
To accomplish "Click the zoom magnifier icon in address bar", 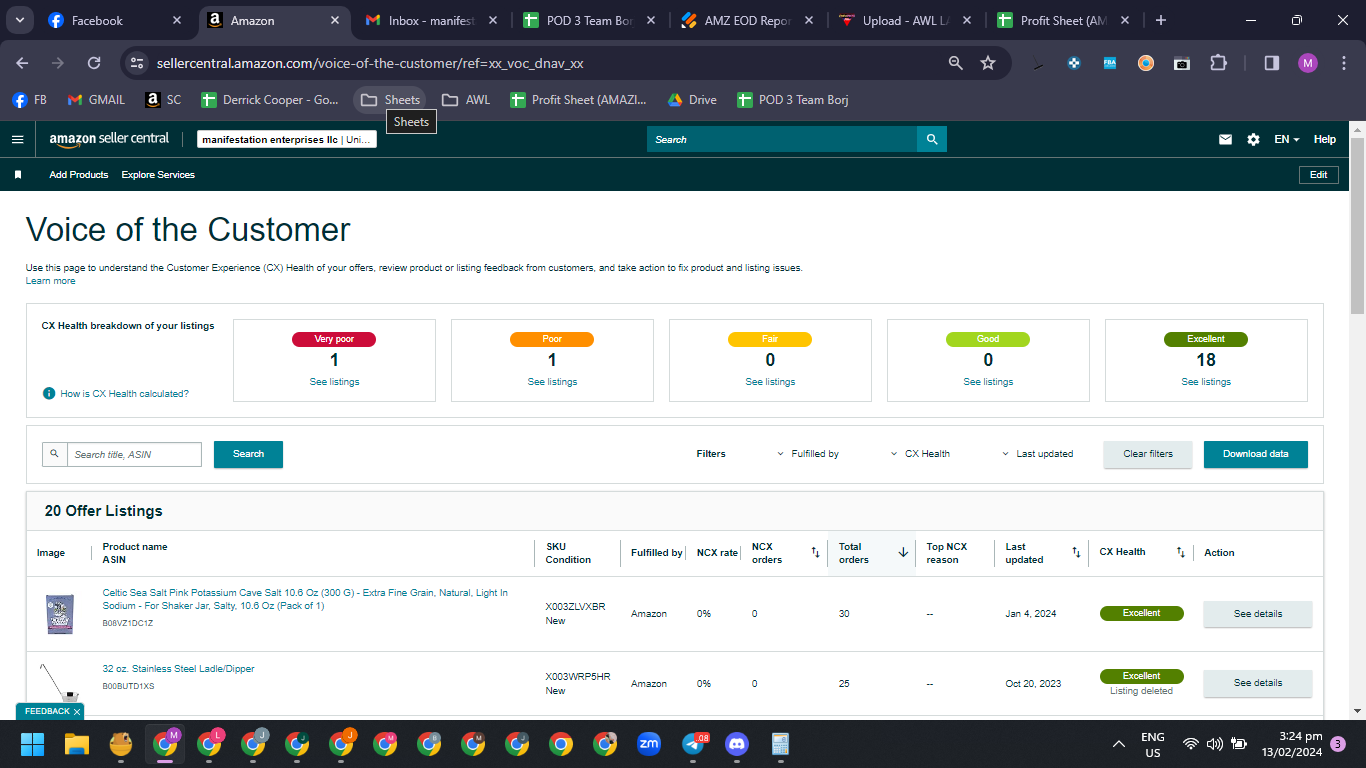I will point(956,63).
